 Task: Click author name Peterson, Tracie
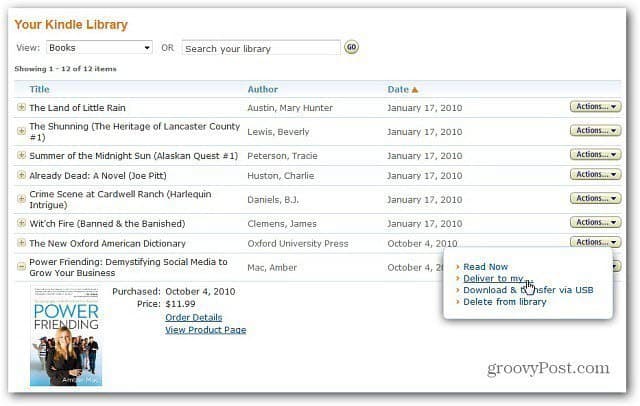(x=282, y=155)
